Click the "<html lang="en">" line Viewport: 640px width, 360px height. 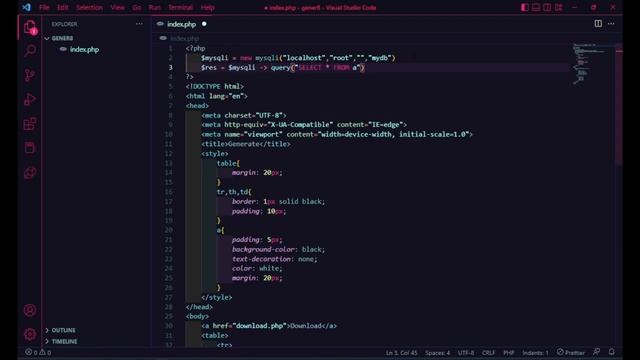coord(217,96)
